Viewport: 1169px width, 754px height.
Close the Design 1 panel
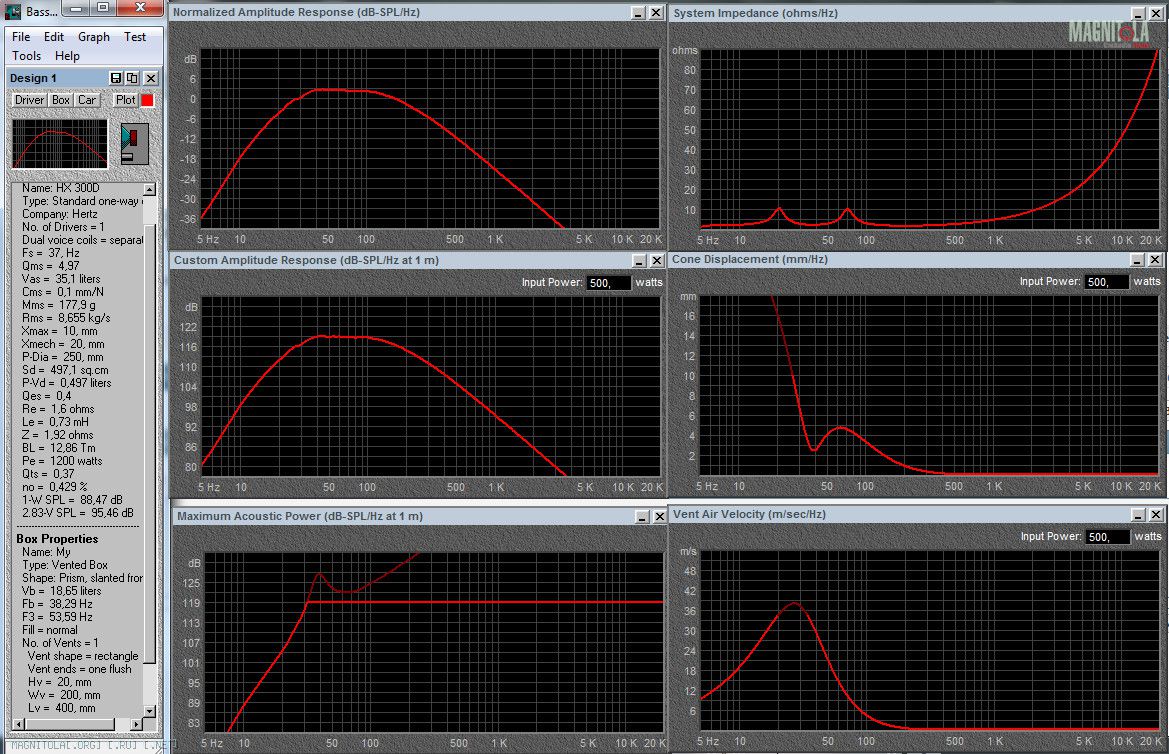(x=151, y=78)
